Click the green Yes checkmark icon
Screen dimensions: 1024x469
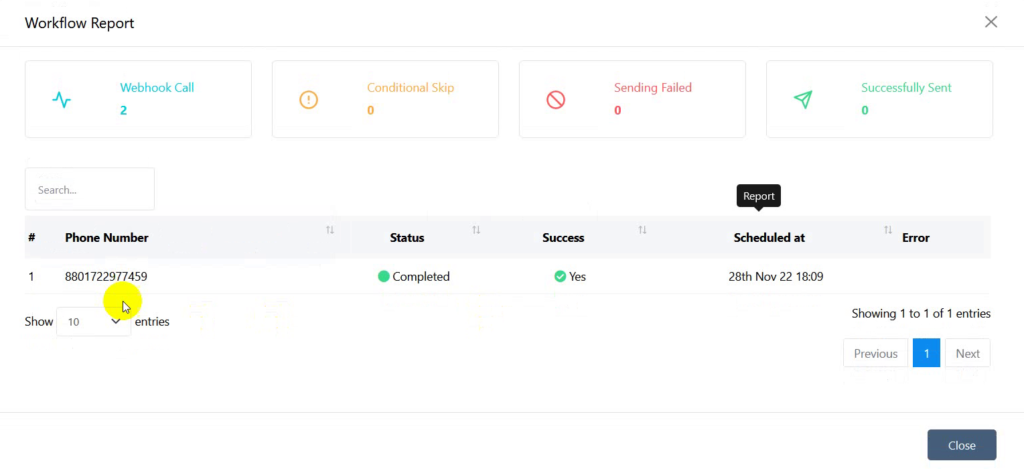pyautogui.click(x=560, y=276)
